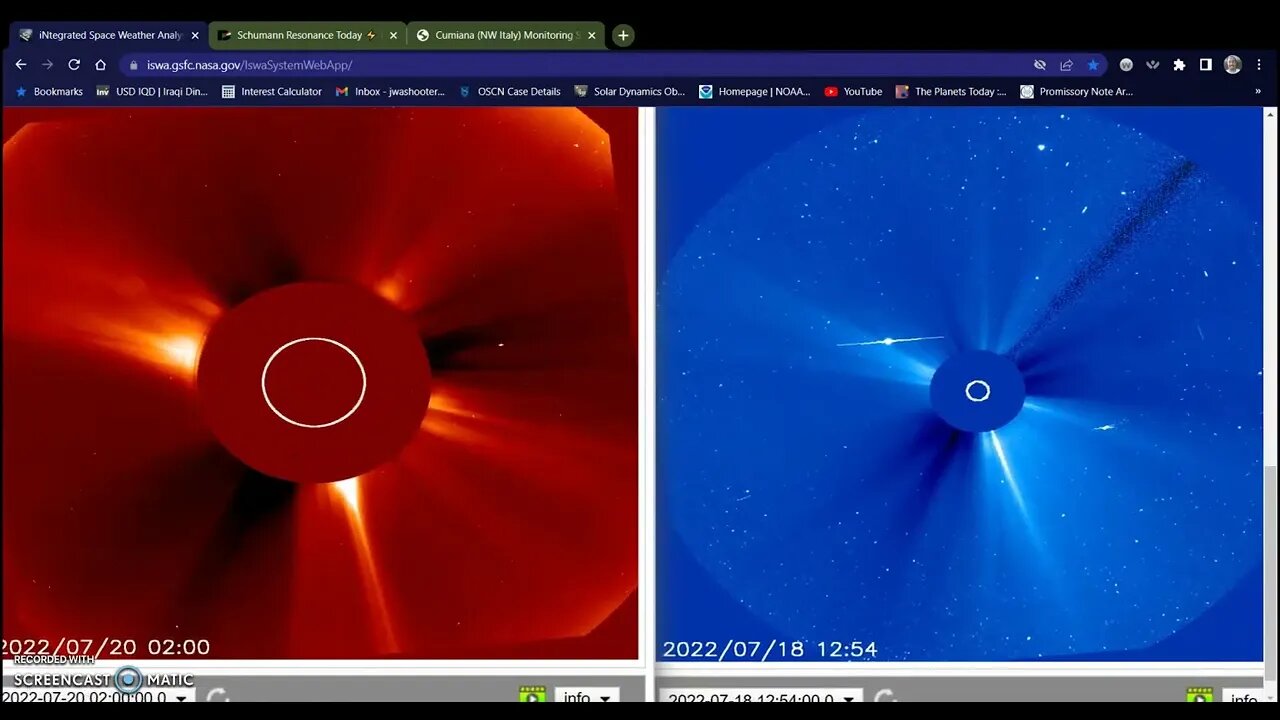
Task: Close the Schumann Resonance Today tab
Action: (393, 35)
